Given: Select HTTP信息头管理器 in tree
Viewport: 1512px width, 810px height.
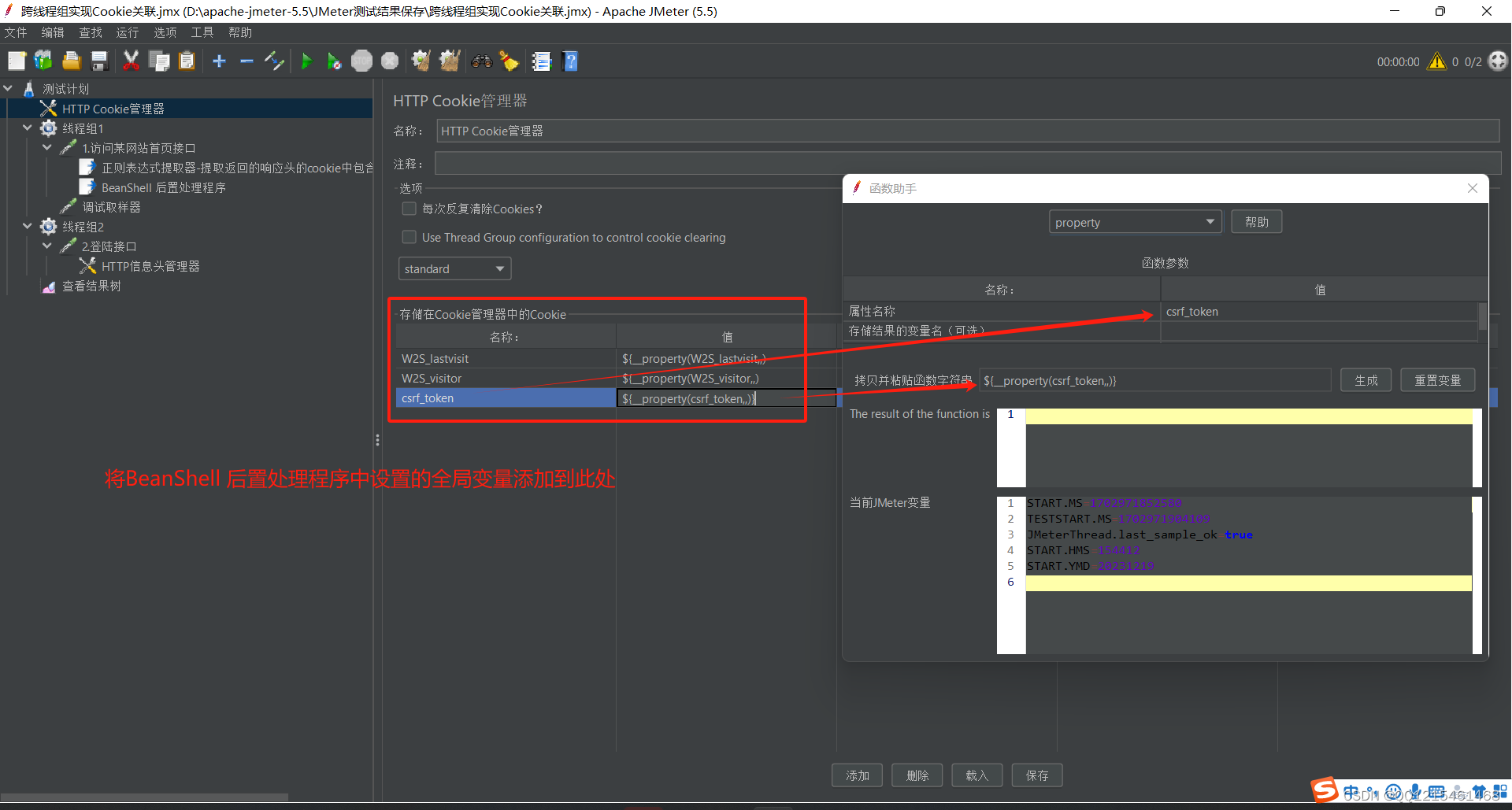Looking at the screenshot, I should 150,266.
